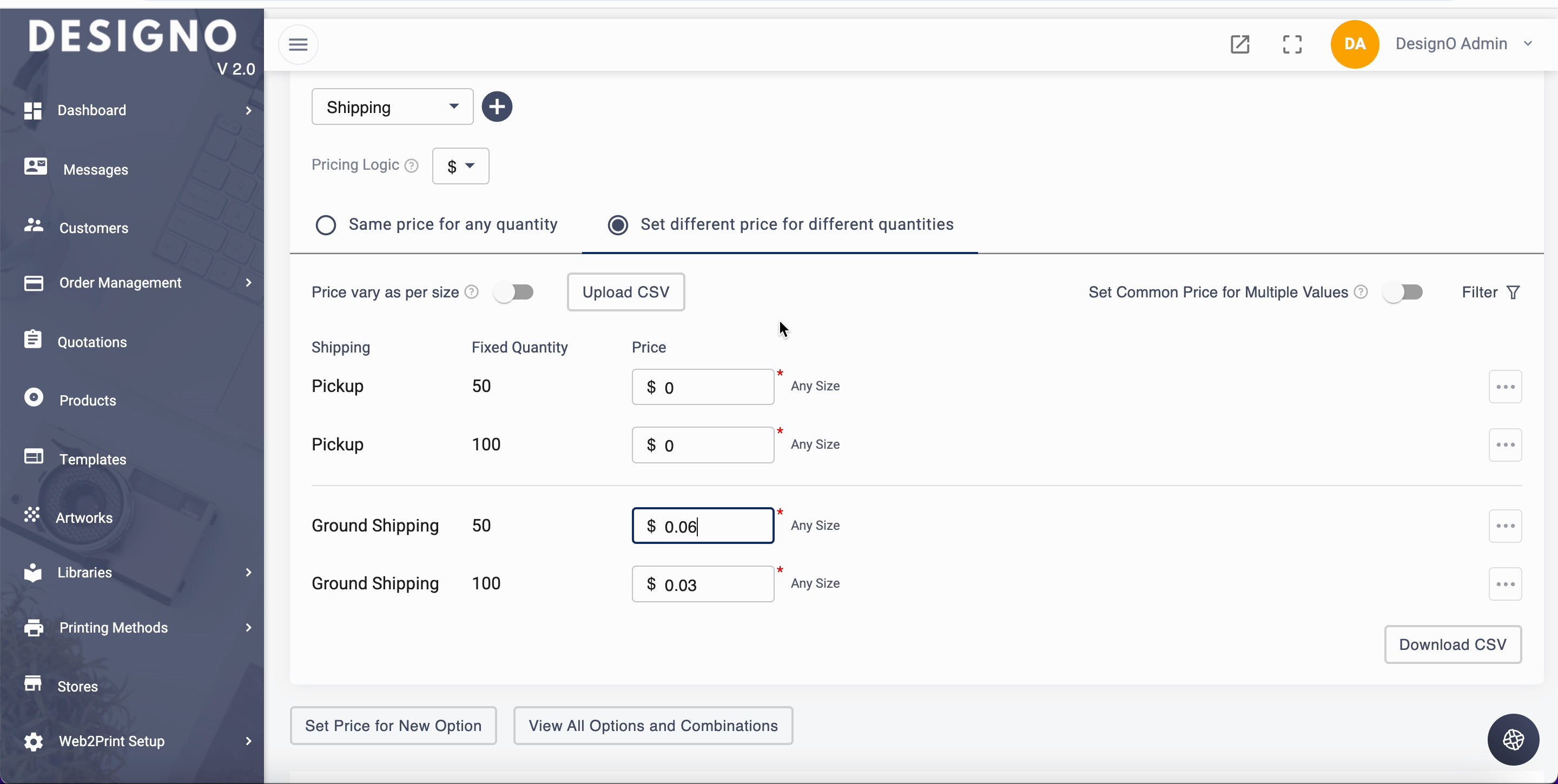
Task: Open the Filter funnel icon
Action: (1513, 293)
